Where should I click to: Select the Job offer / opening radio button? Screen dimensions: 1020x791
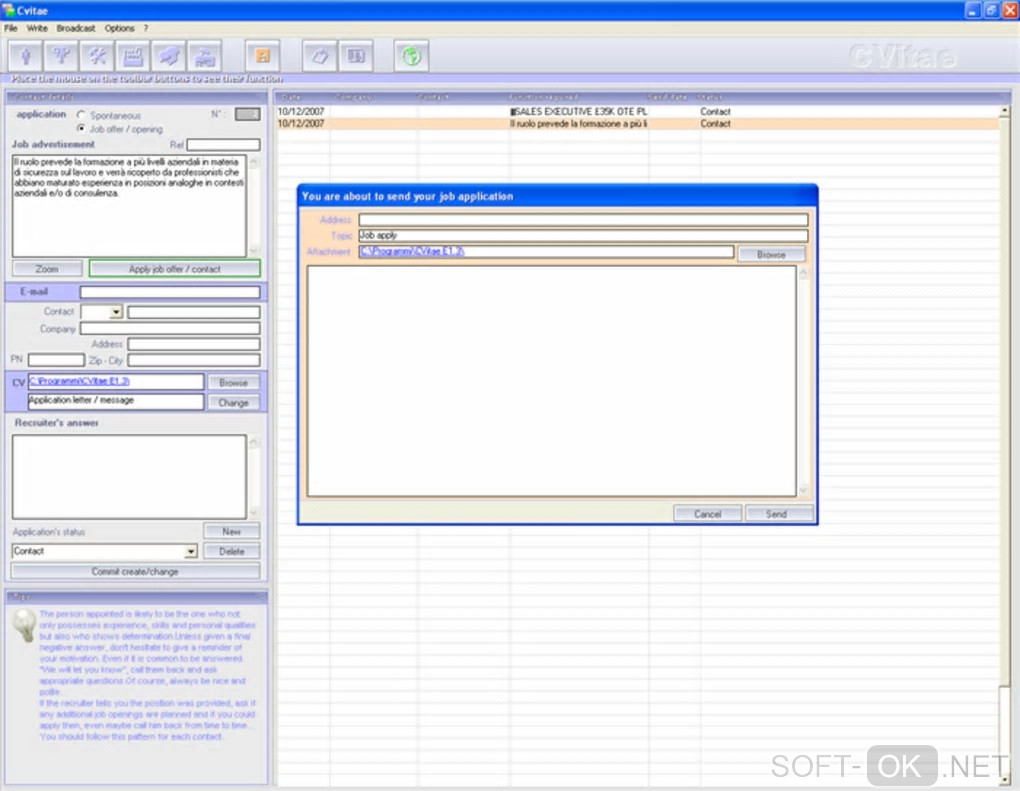click(81, 128)
